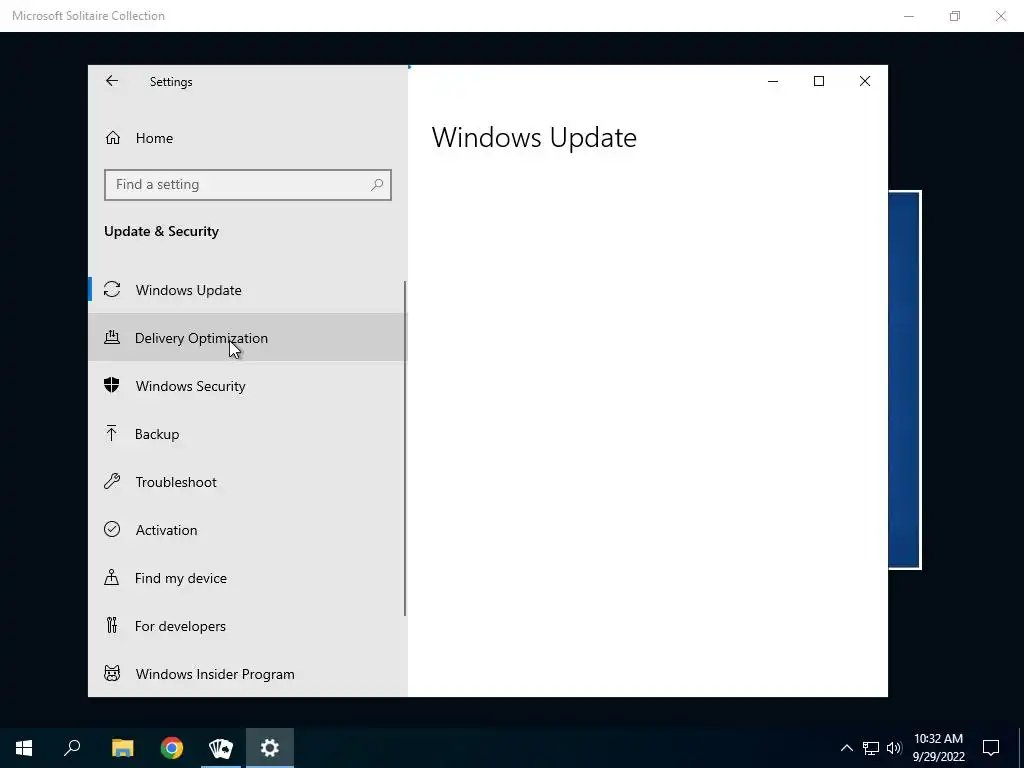The width and height of the screenshot is (1024, 768).
Task: Open Windows Security section
Action: [x=248, y=386]
